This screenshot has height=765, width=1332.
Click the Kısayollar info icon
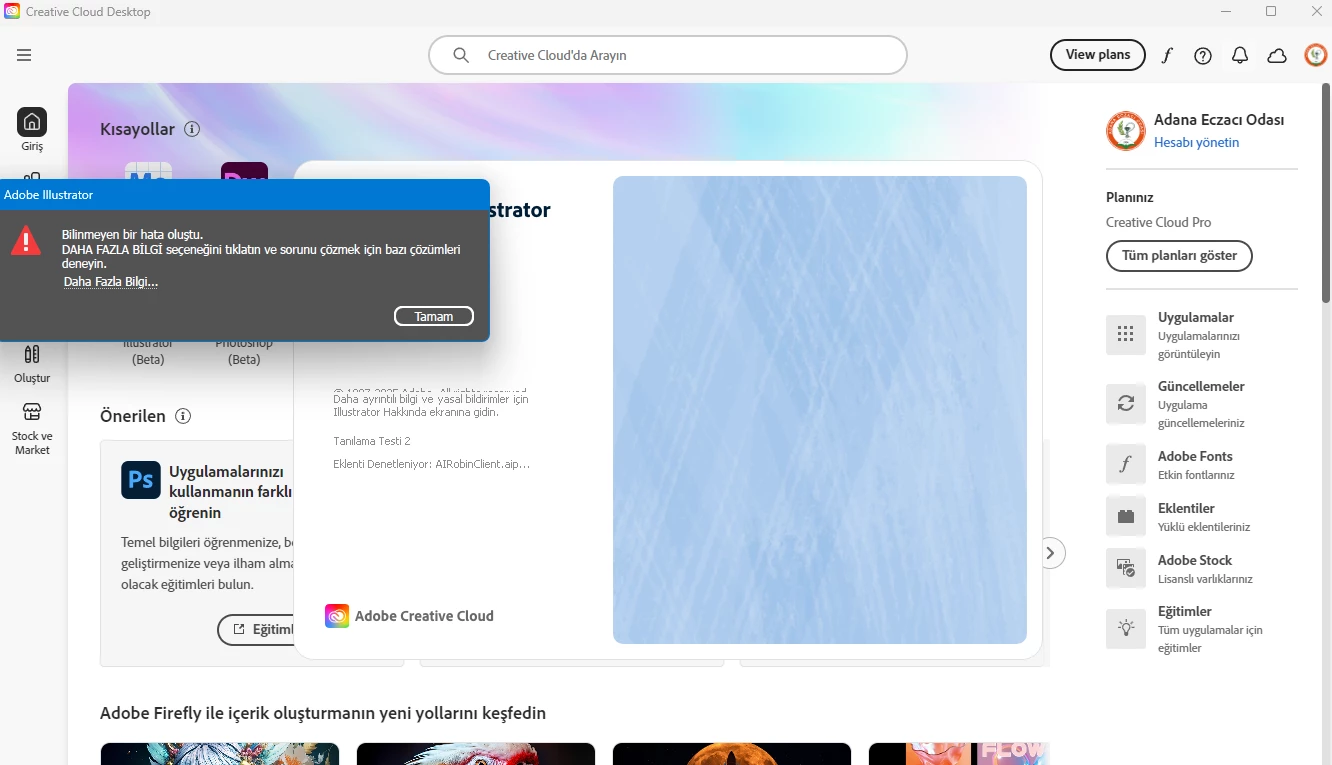coord(192,129)
